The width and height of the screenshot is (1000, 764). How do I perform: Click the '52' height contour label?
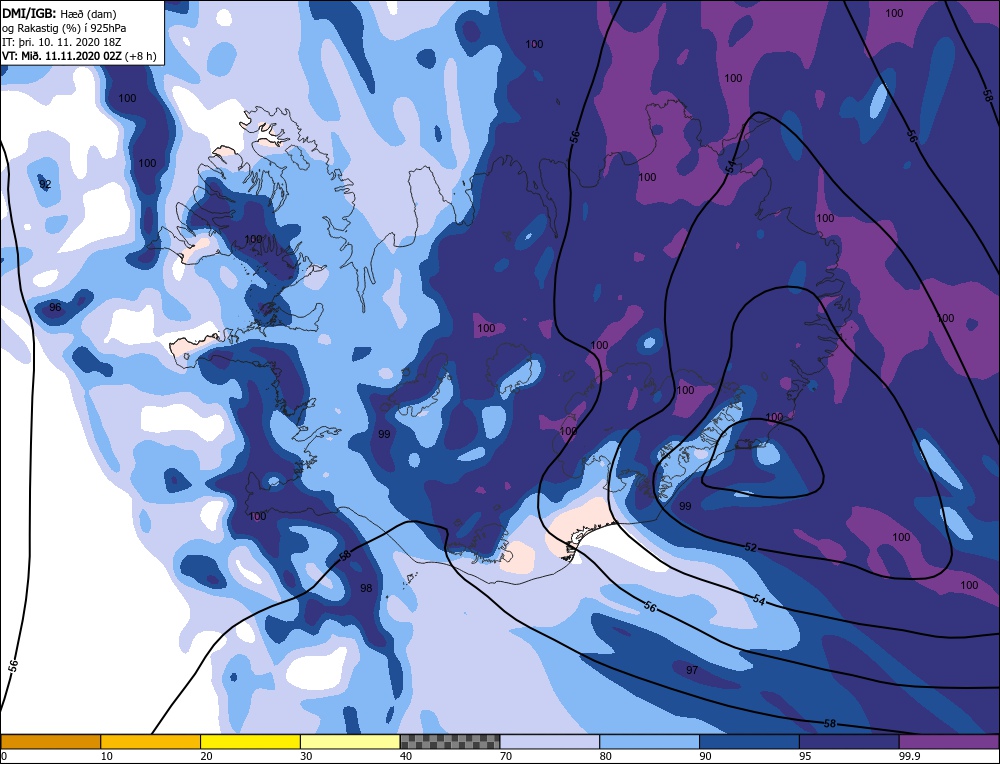coord(751,547)
